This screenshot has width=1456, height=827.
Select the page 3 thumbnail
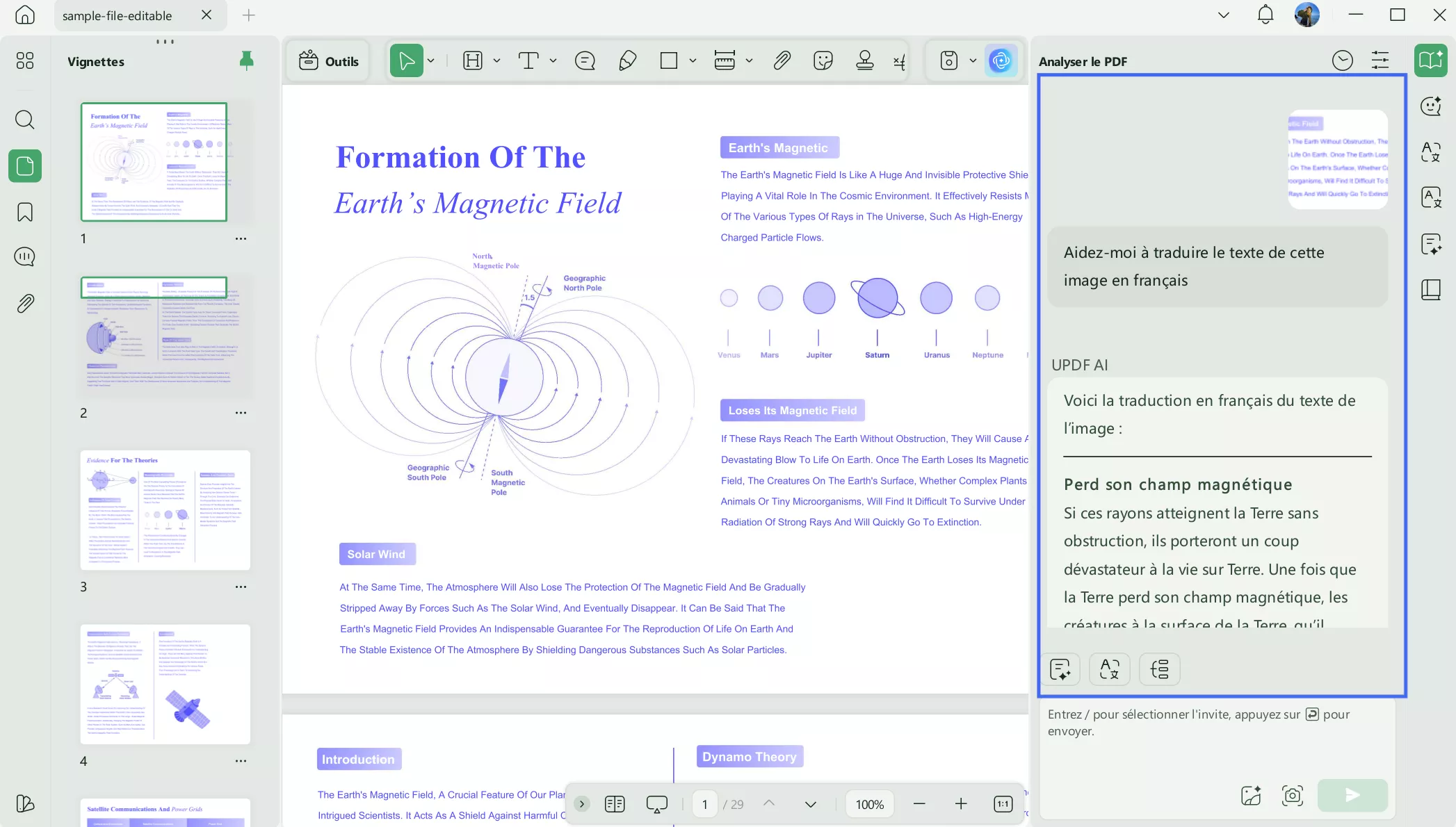(x=165, y=510)
